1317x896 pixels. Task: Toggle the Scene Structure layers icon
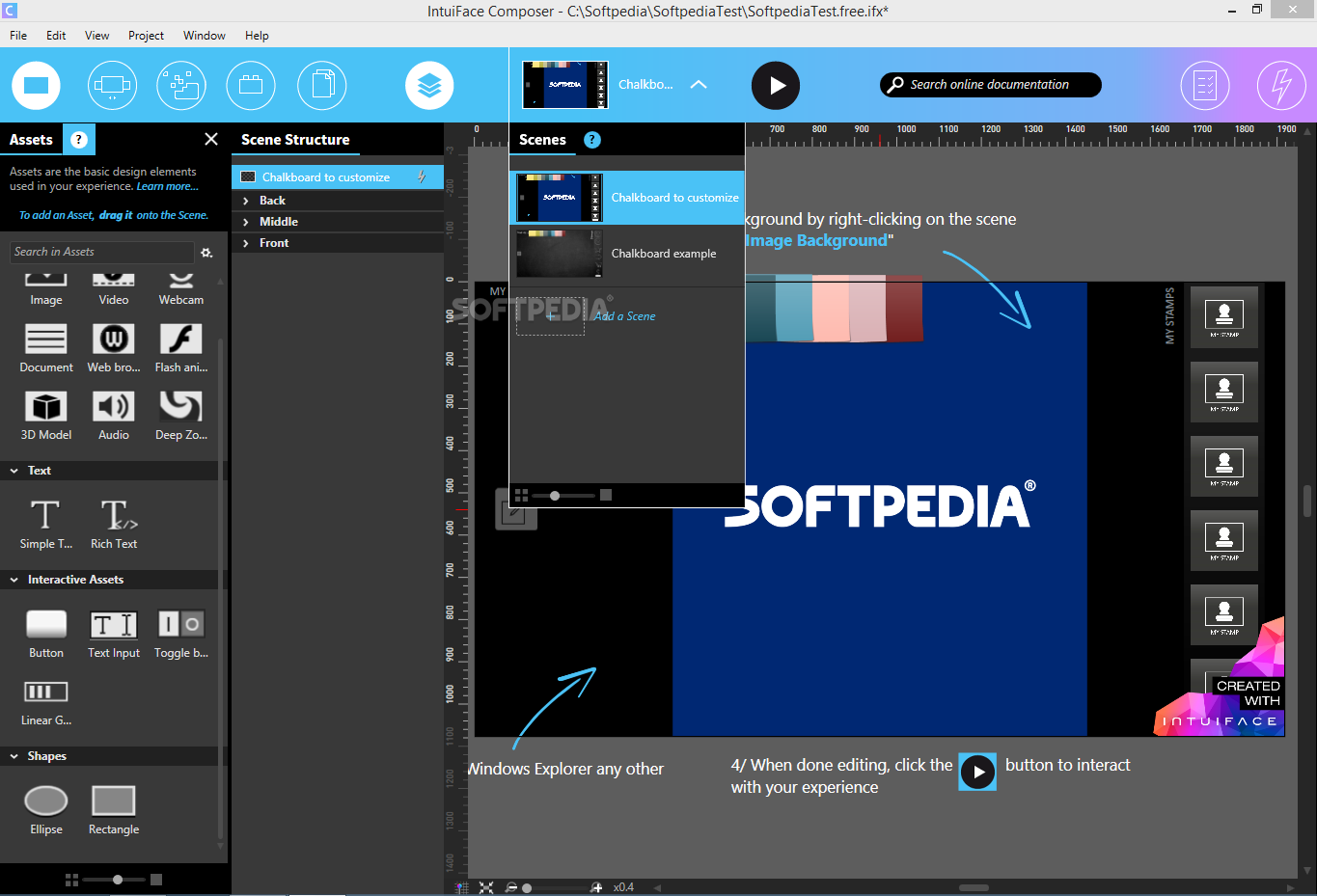click(429, 86)
